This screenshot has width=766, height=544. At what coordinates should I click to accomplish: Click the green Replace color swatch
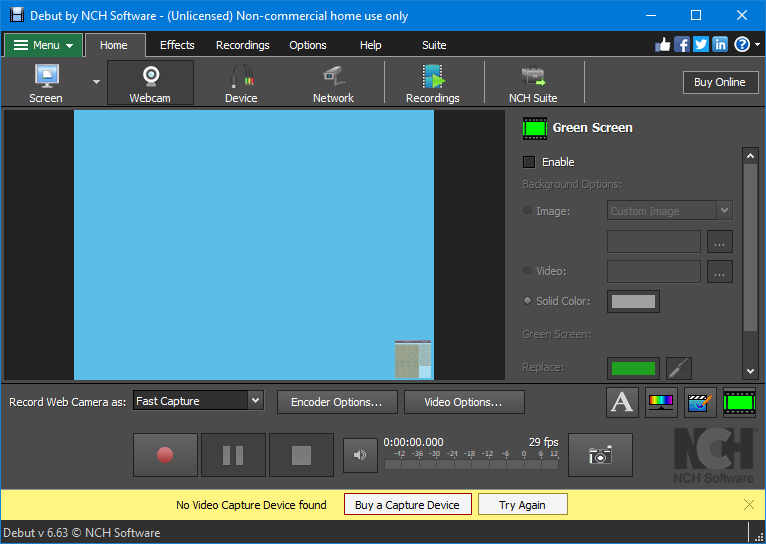(633, 368)
